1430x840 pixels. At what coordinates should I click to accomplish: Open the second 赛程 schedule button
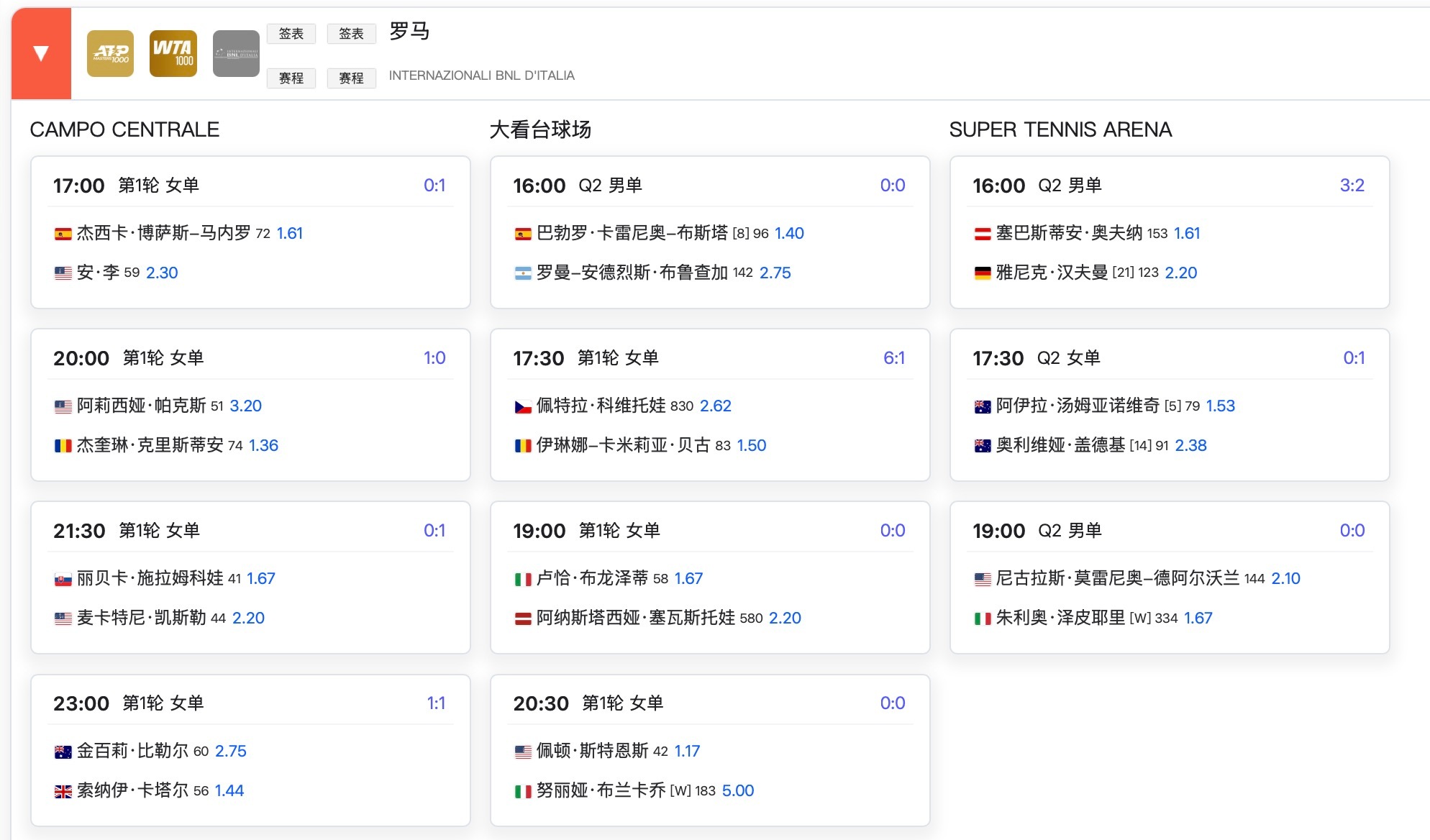(351, 78)
